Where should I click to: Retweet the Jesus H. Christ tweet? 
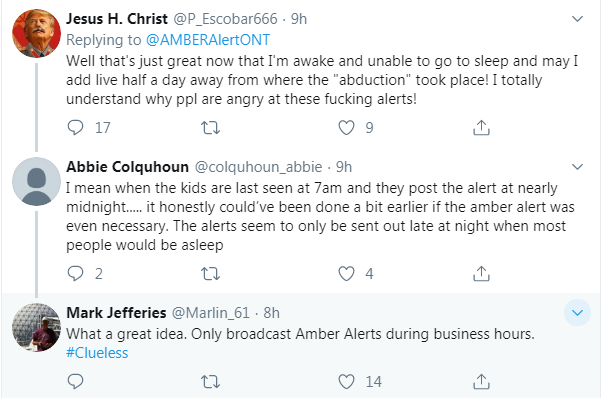point(210,127)
